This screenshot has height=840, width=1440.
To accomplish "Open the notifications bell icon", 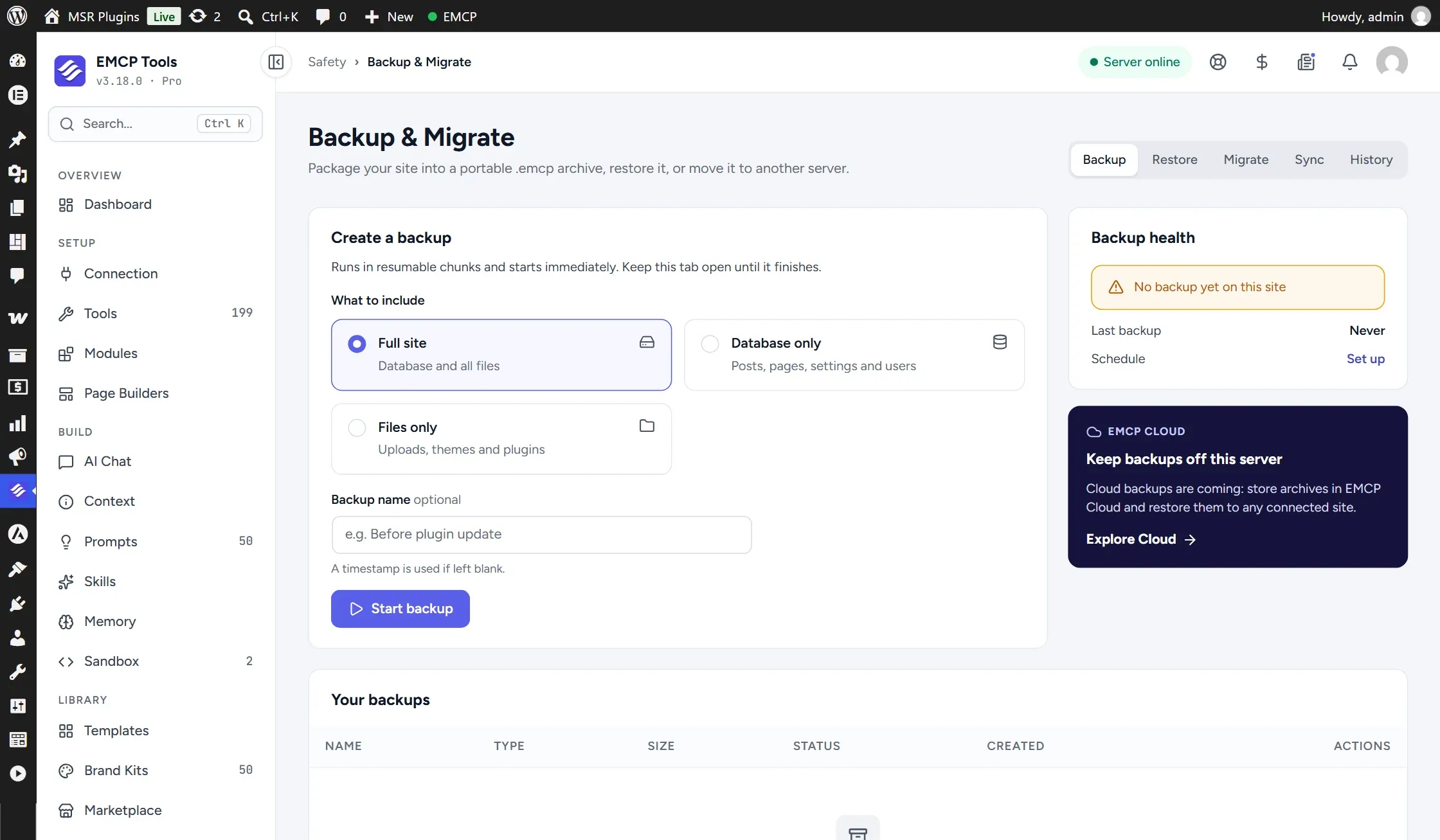I will [x=1349, y=62].
